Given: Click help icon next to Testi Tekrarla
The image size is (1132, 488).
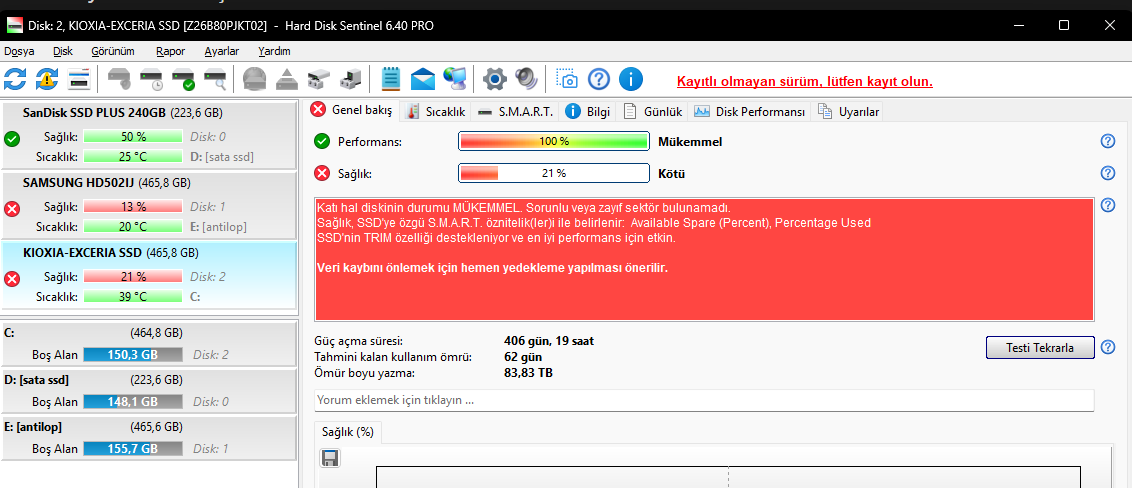Looking at the screenshot, I should click(x=1108, y=348).
